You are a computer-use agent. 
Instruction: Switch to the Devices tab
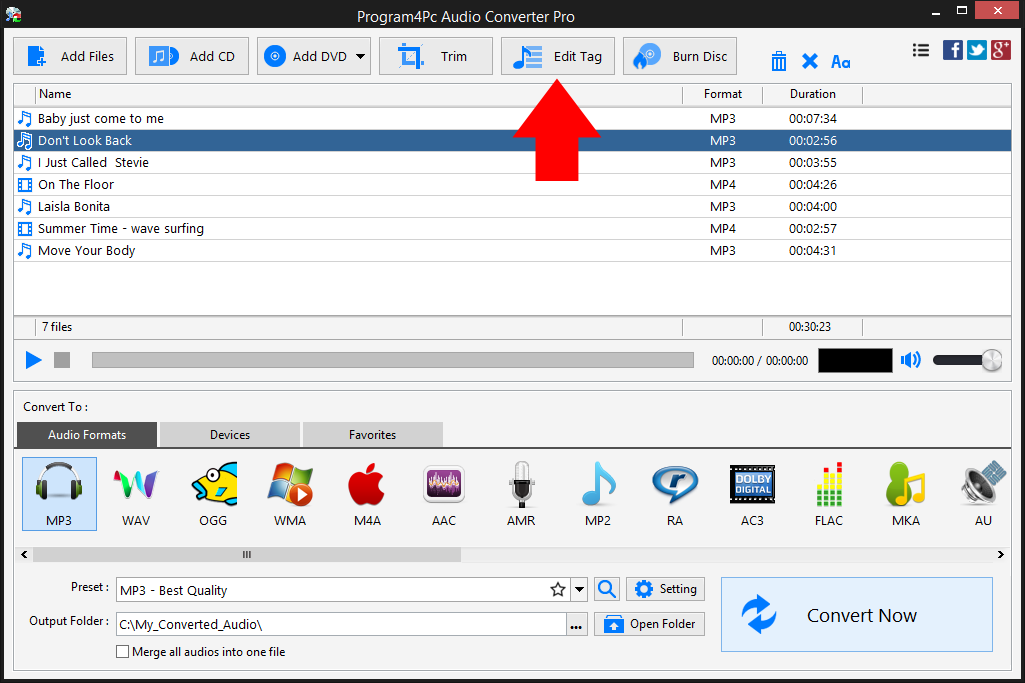click(228, 434)
